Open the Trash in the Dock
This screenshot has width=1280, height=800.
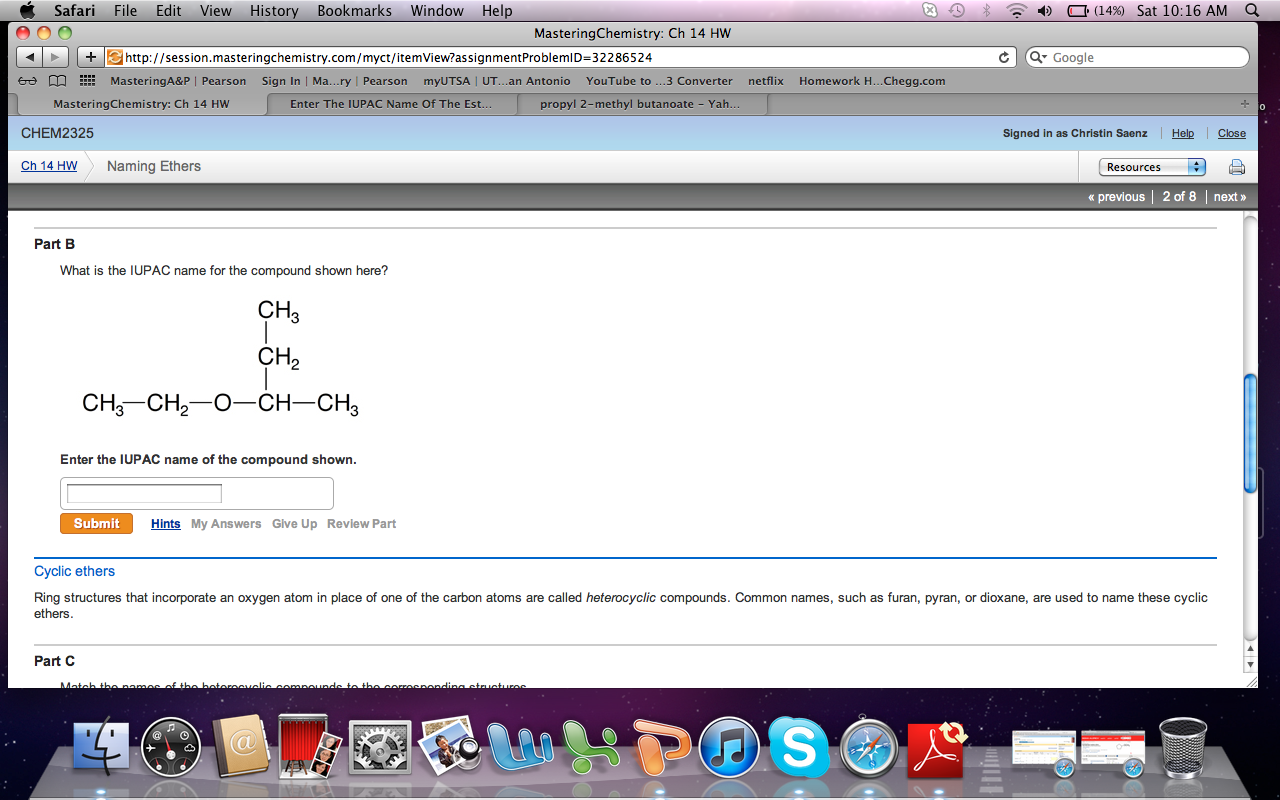[x=1184, y=747]
